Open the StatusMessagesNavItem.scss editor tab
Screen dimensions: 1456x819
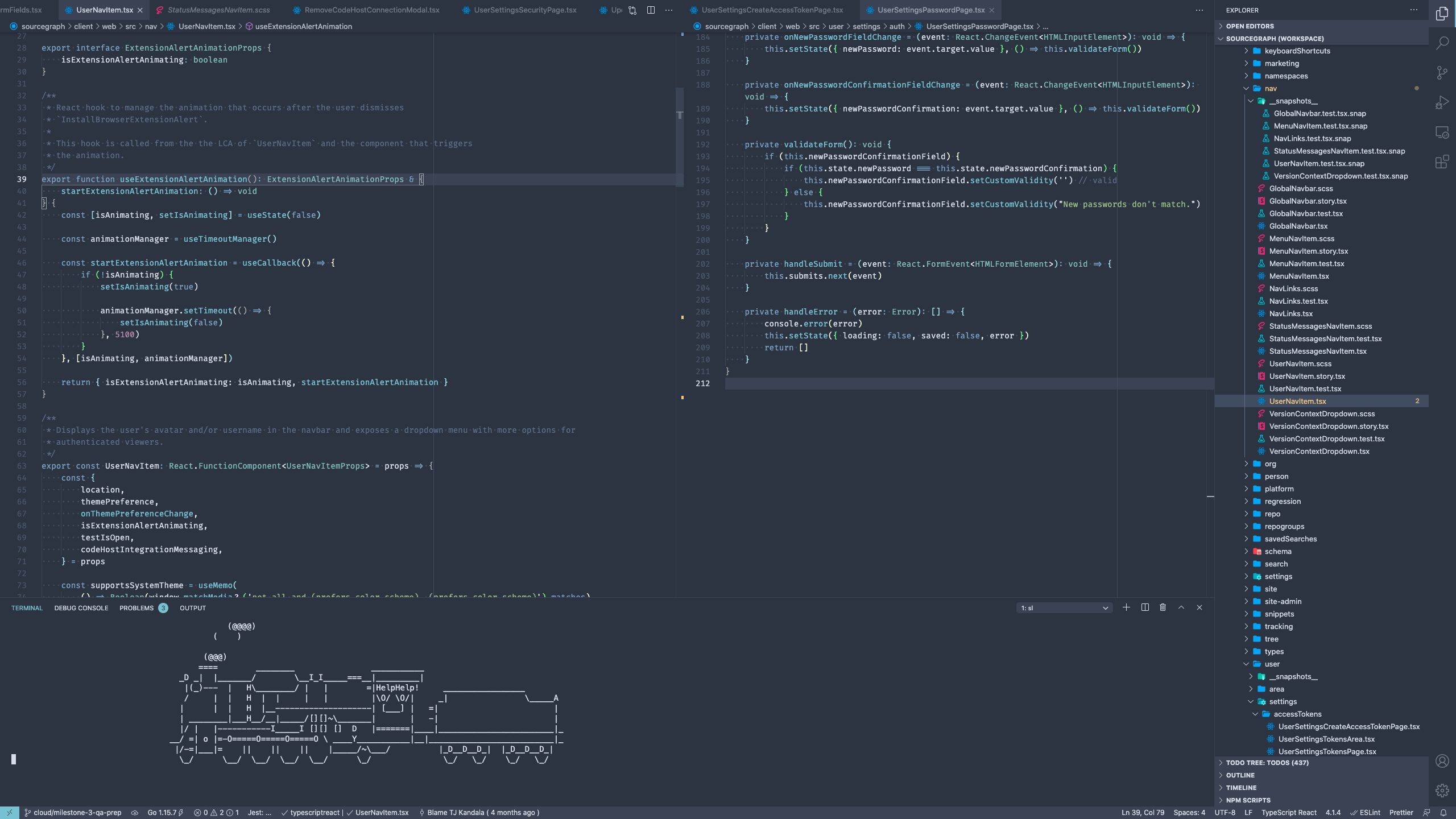(218, 10)
